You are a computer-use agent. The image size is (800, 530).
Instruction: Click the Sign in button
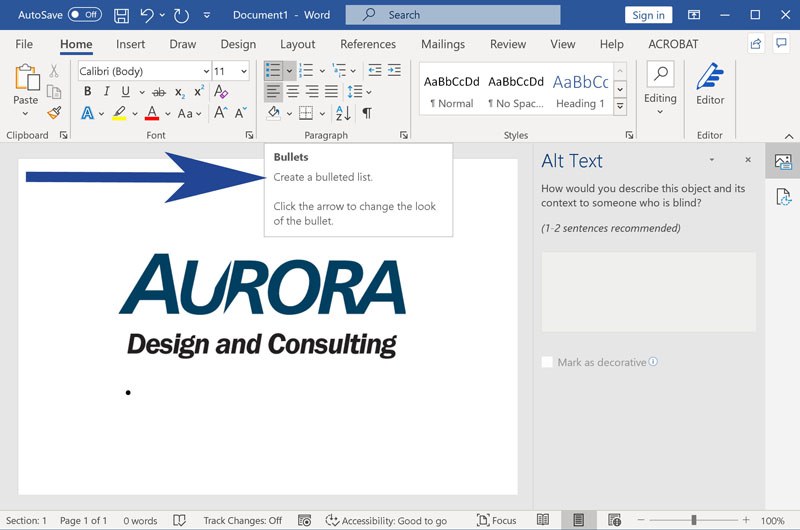tap(648, 15)
